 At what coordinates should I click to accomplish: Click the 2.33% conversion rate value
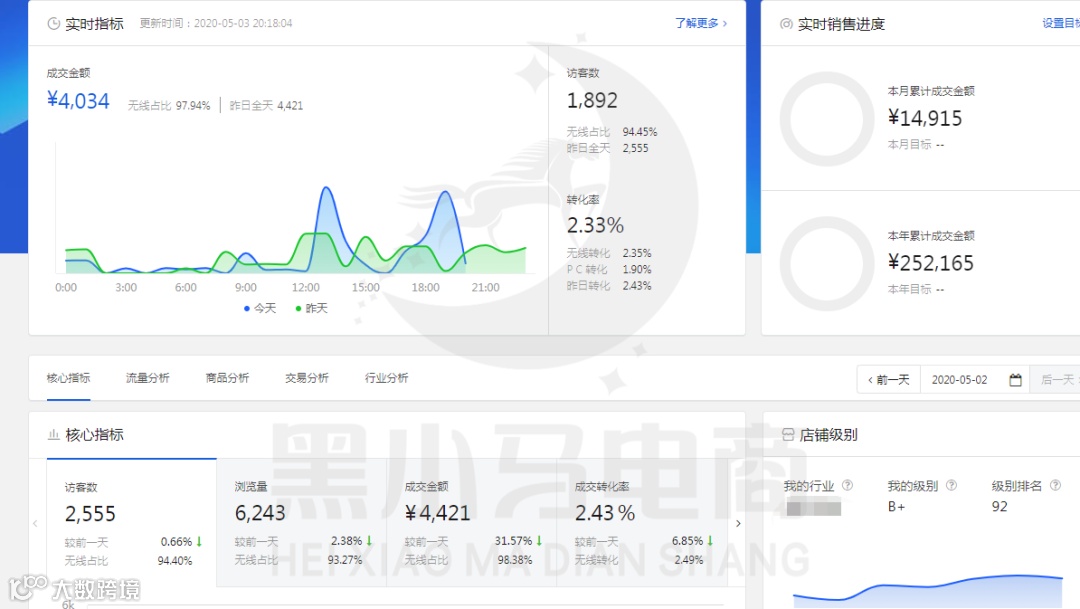point(595,225)
